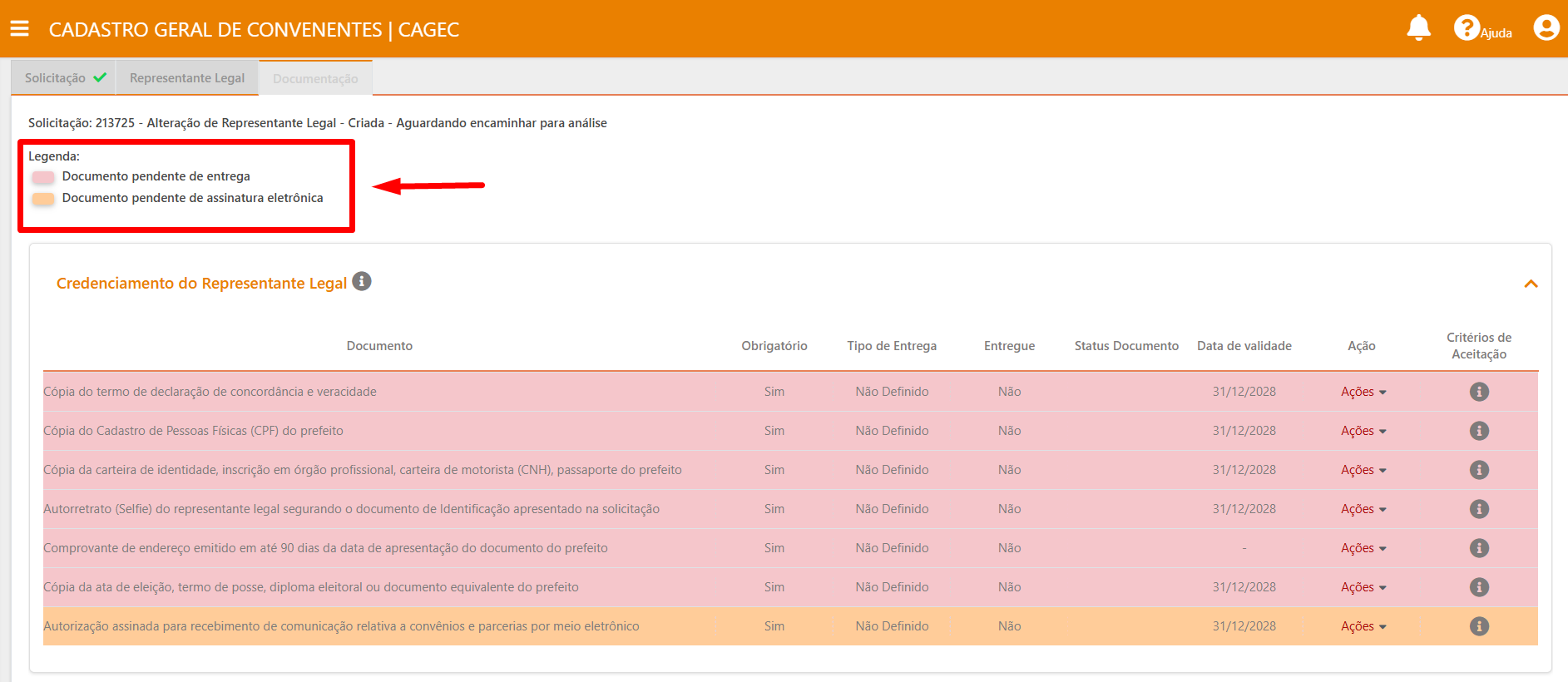Expand Ações menu for ata de eleição row
Image resolution: width=1568 pixels, height=682 pixels.
coord(1363,587)
